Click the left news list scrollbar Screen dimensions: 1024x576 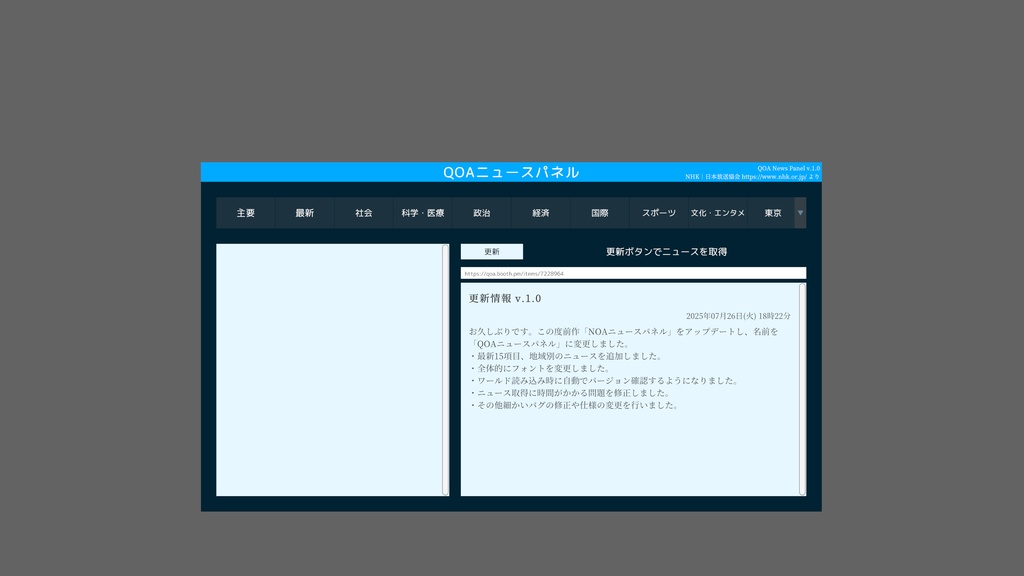[446, 370]
